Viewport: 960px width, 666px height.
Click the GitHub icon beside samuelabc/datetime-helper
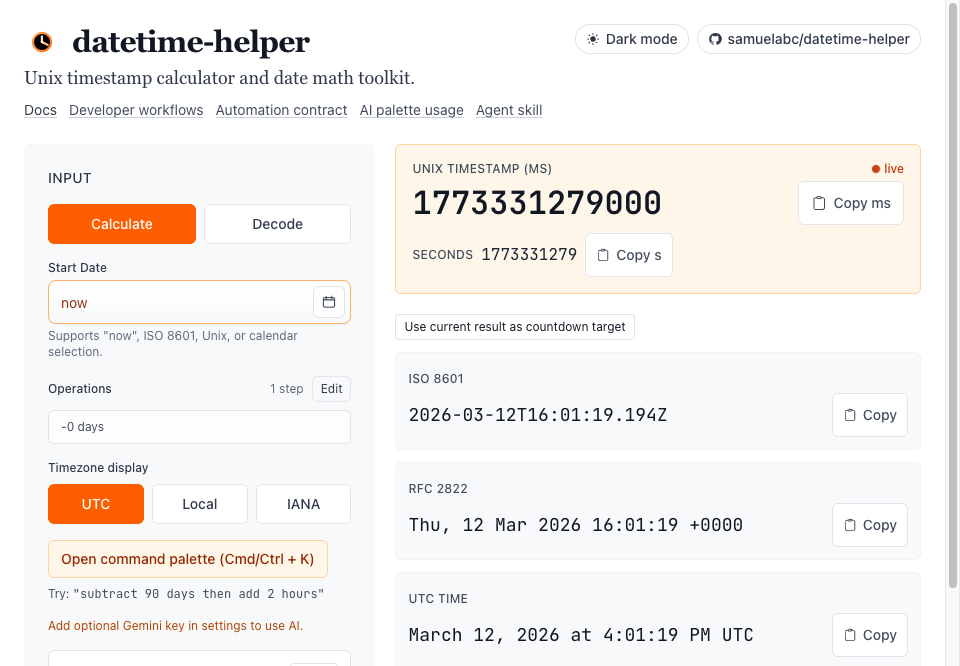point(713,39)
